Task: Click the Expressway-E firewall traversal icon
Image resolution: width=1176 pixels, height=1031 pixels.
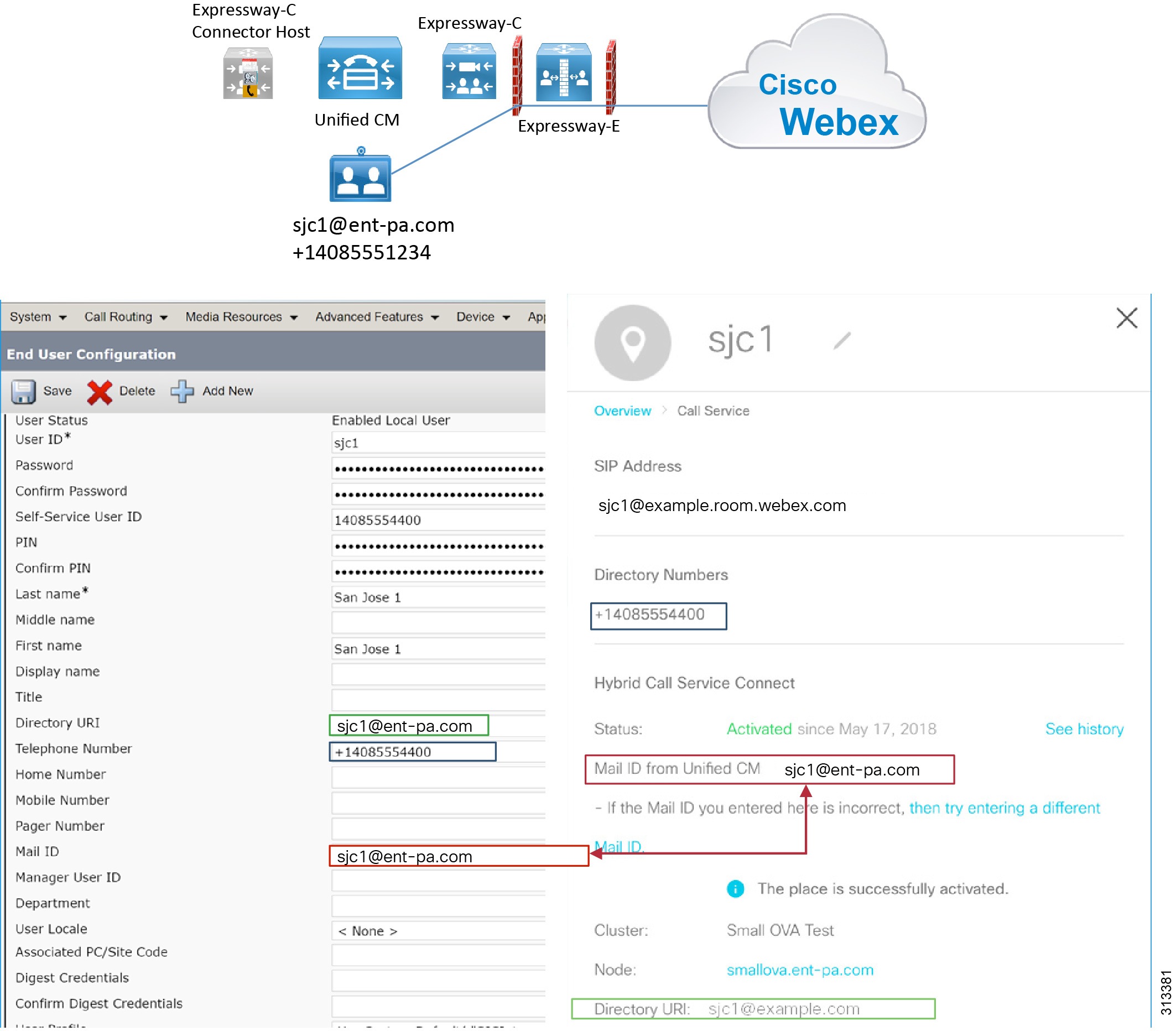Action: point(564,72)
